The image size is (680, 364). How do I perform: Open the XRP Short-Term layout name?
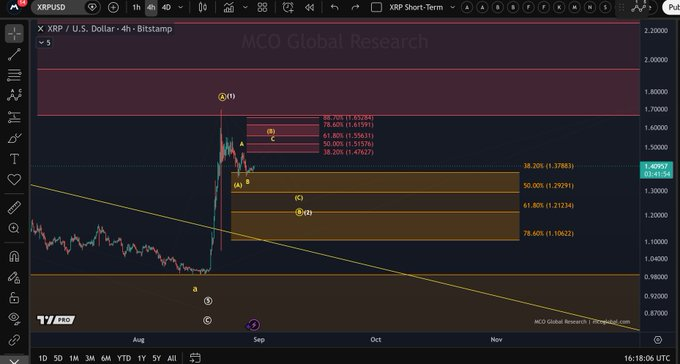click(416, 7)
